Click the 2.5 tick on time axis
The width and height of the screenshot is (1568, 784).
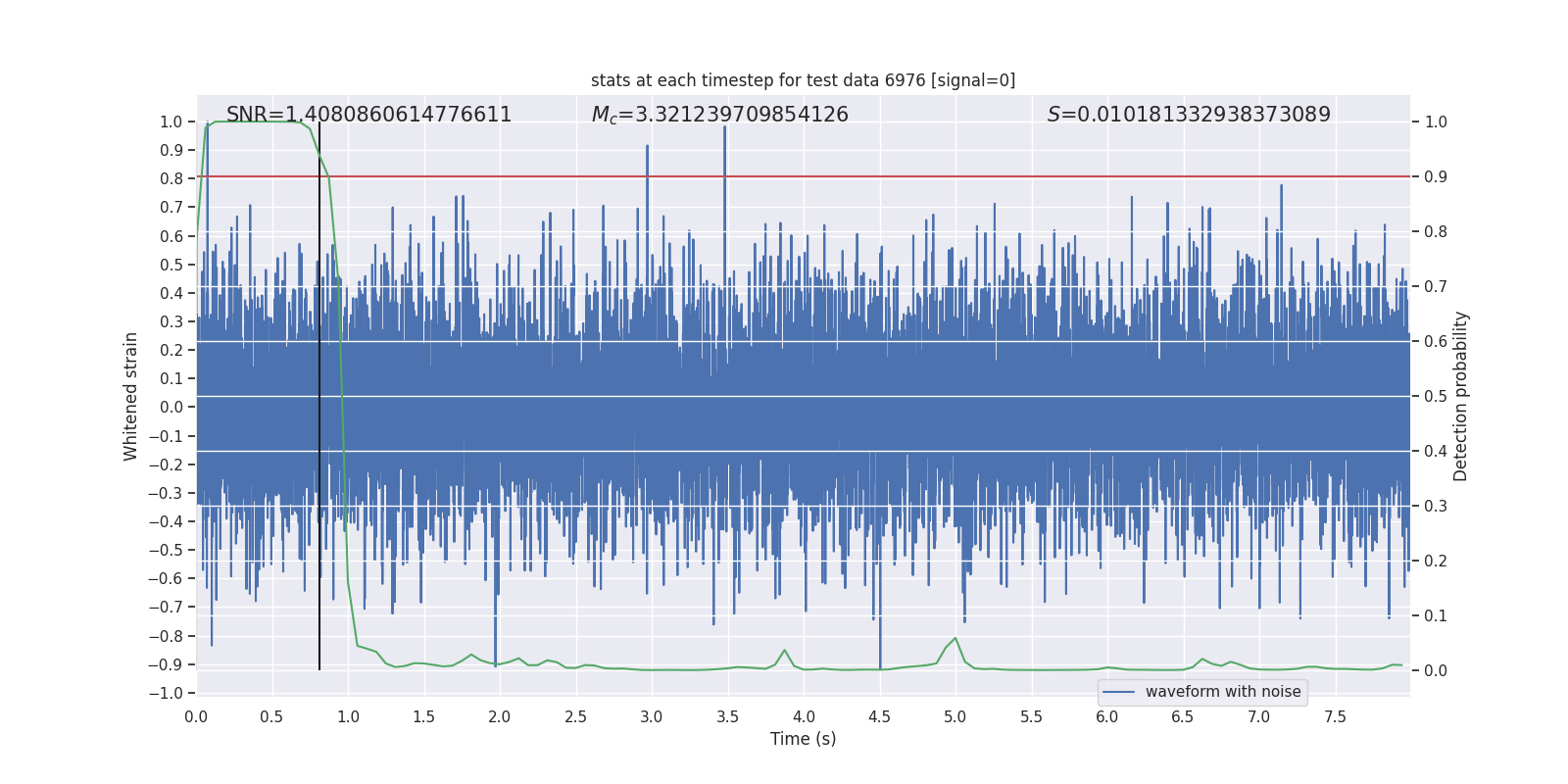(x=575, y=716)
